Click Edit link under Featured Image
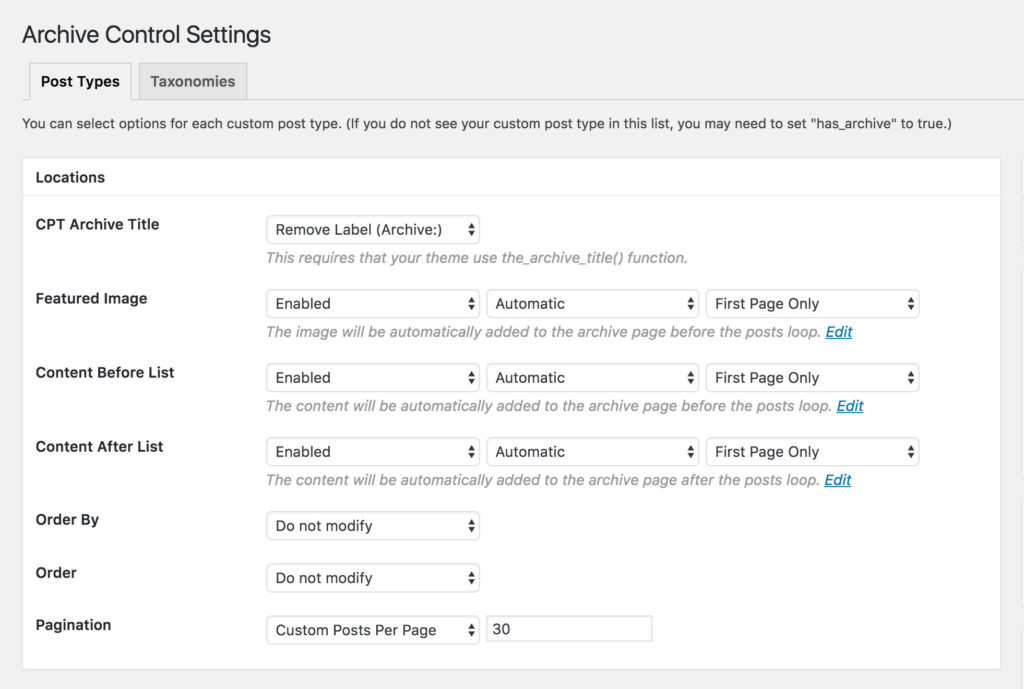 click(839, 332)
